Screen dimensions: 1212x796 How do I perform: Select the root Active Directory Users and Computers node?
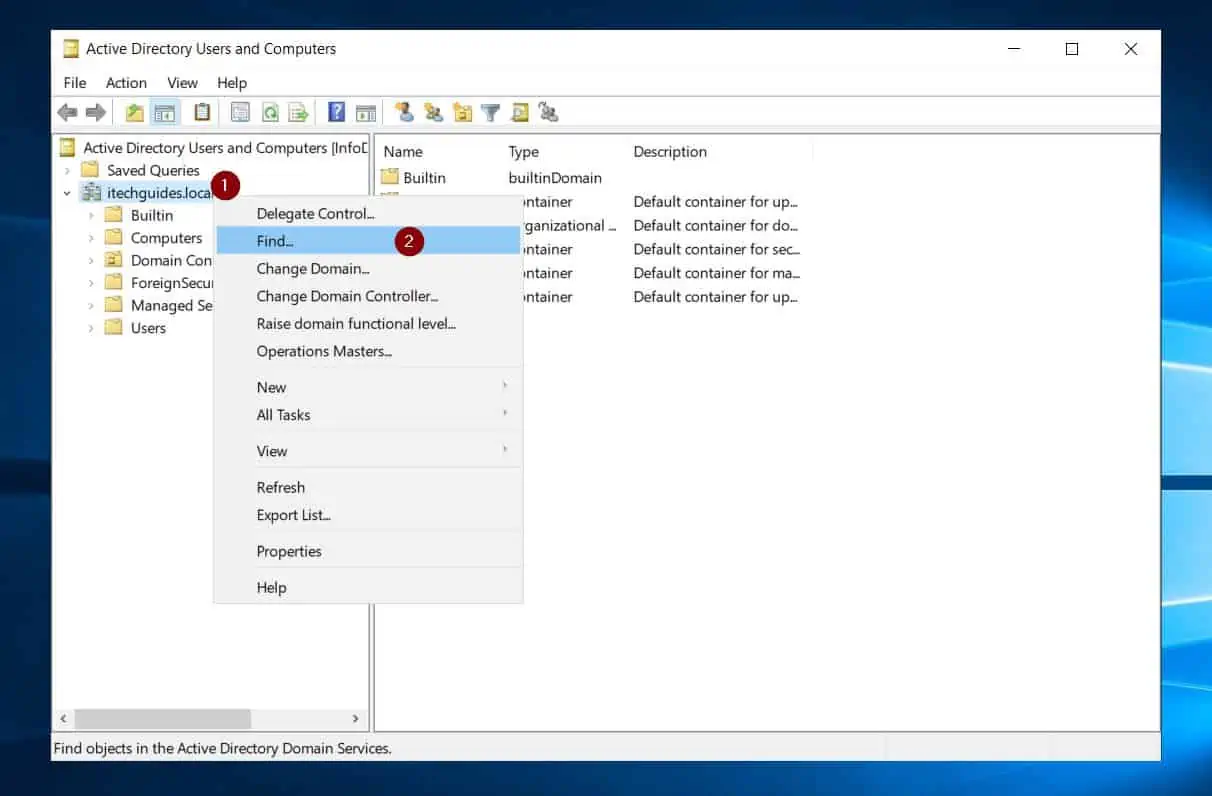[225, 148]
